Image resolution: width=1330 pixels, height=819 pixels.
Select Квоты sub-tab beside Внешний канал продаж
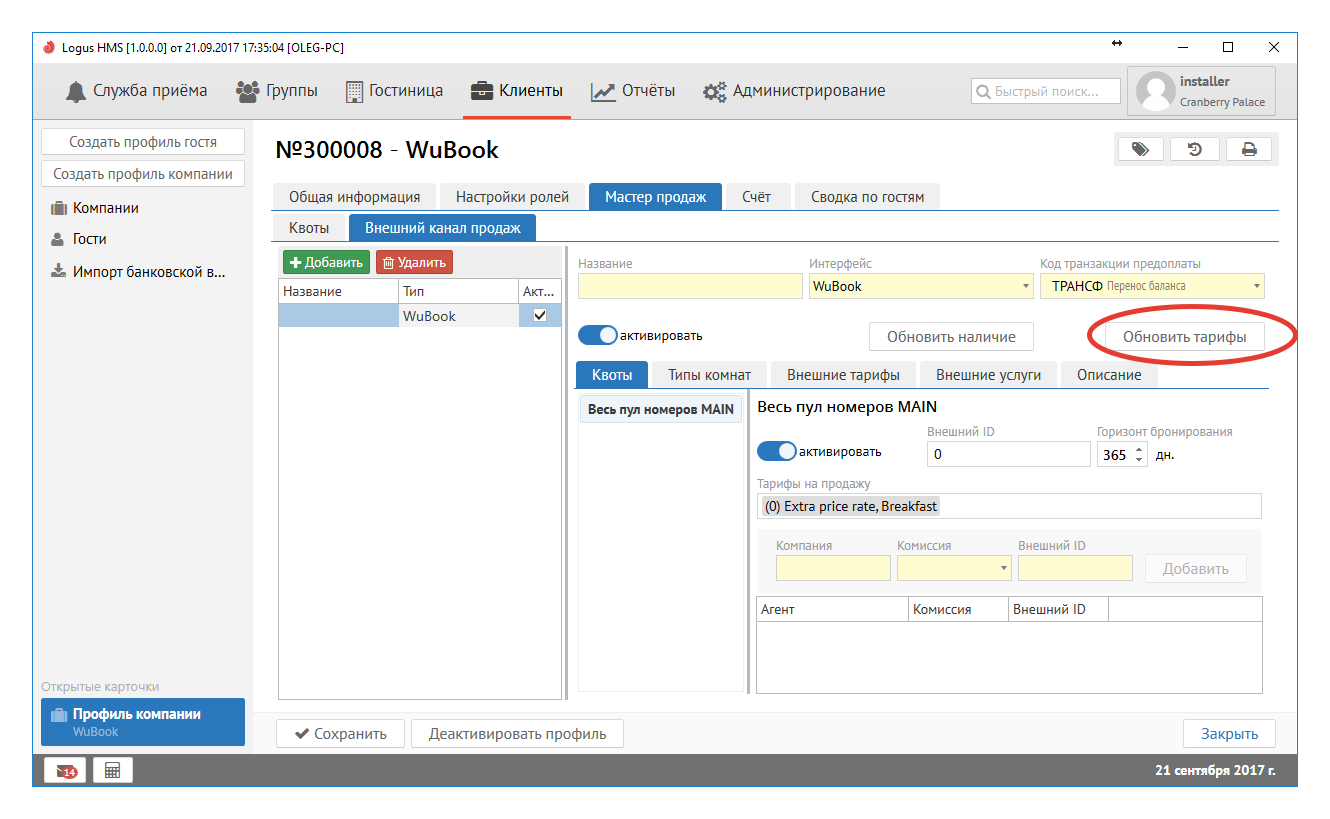(309, 228)
